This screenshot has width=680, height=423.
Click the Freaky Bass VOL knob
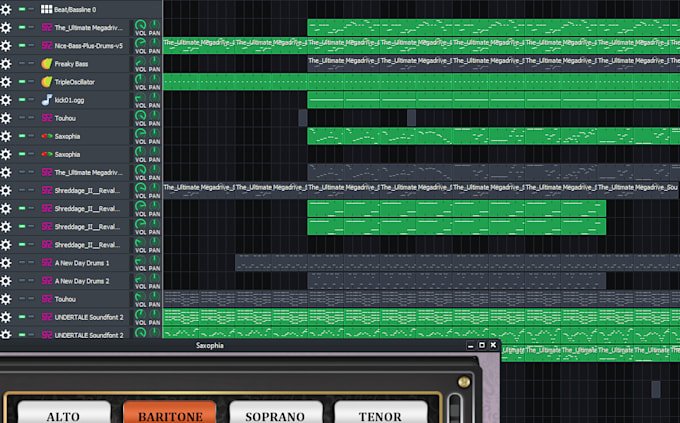141,61
